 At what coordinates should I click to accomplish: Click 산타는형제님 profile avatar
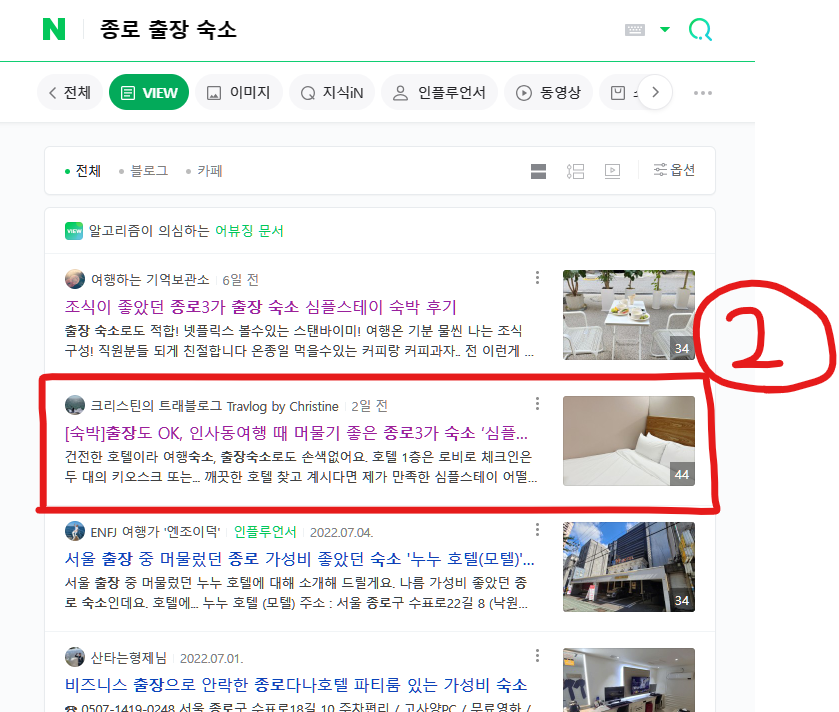coord(75,657)
